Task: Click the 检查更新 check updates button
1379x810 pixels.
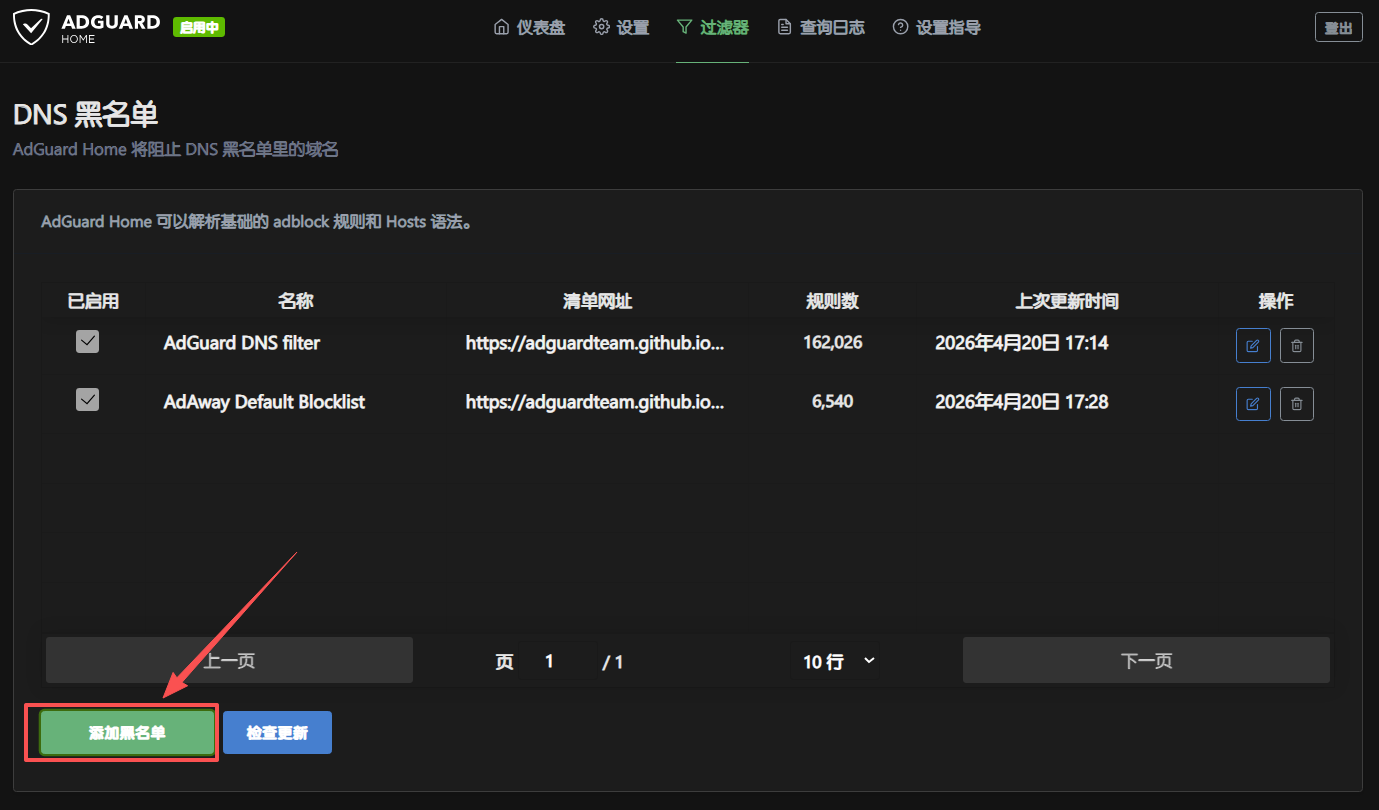Action: click(x=277, y=733)
